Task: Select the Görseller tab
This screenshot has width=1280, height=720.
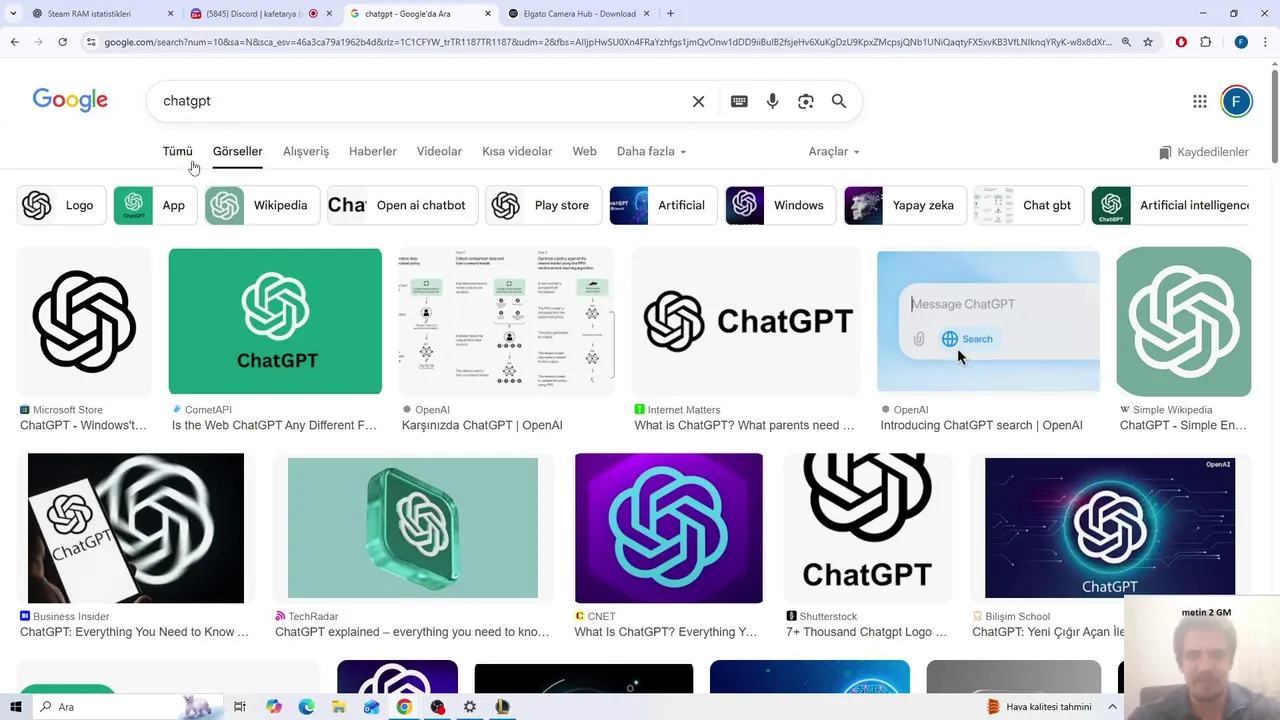Action: click(x=237, y=151)
